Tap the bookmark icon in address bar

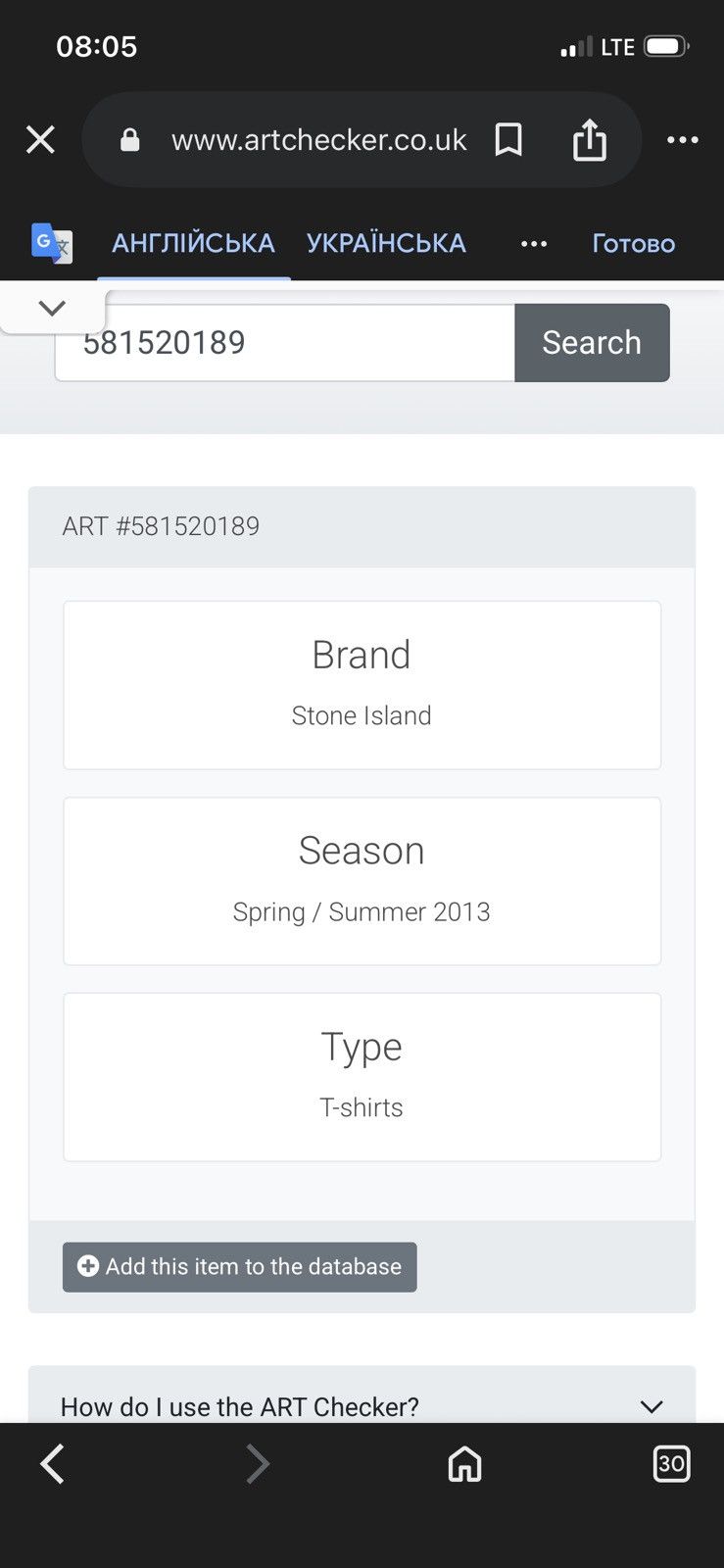point(508,140)
